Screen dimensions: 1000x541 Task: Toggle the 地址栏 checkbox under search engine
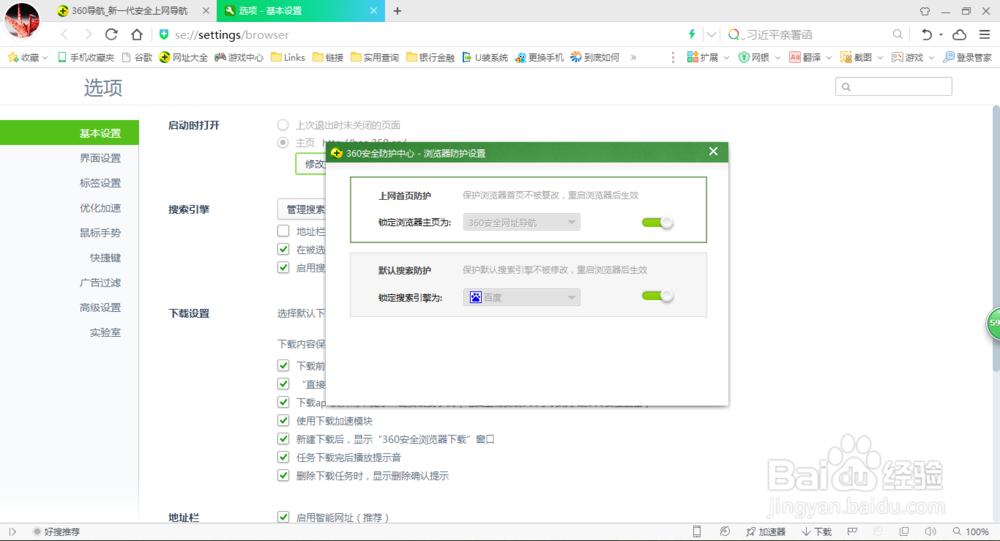click(283, 231)
